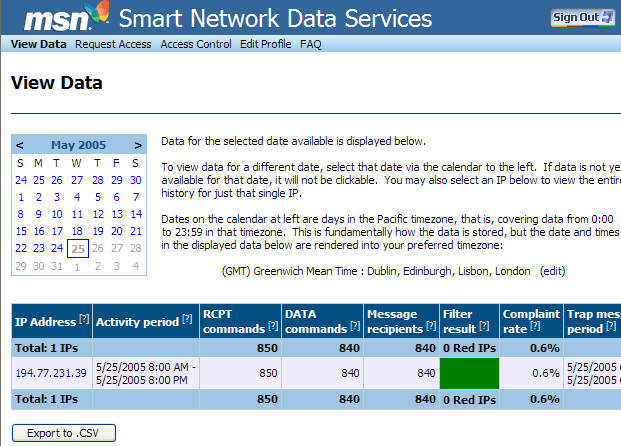Image resolution: width=621 pixels, height=446 pixels.
Task: Click the green filter result cell
Action: click(x=469, y=373)
